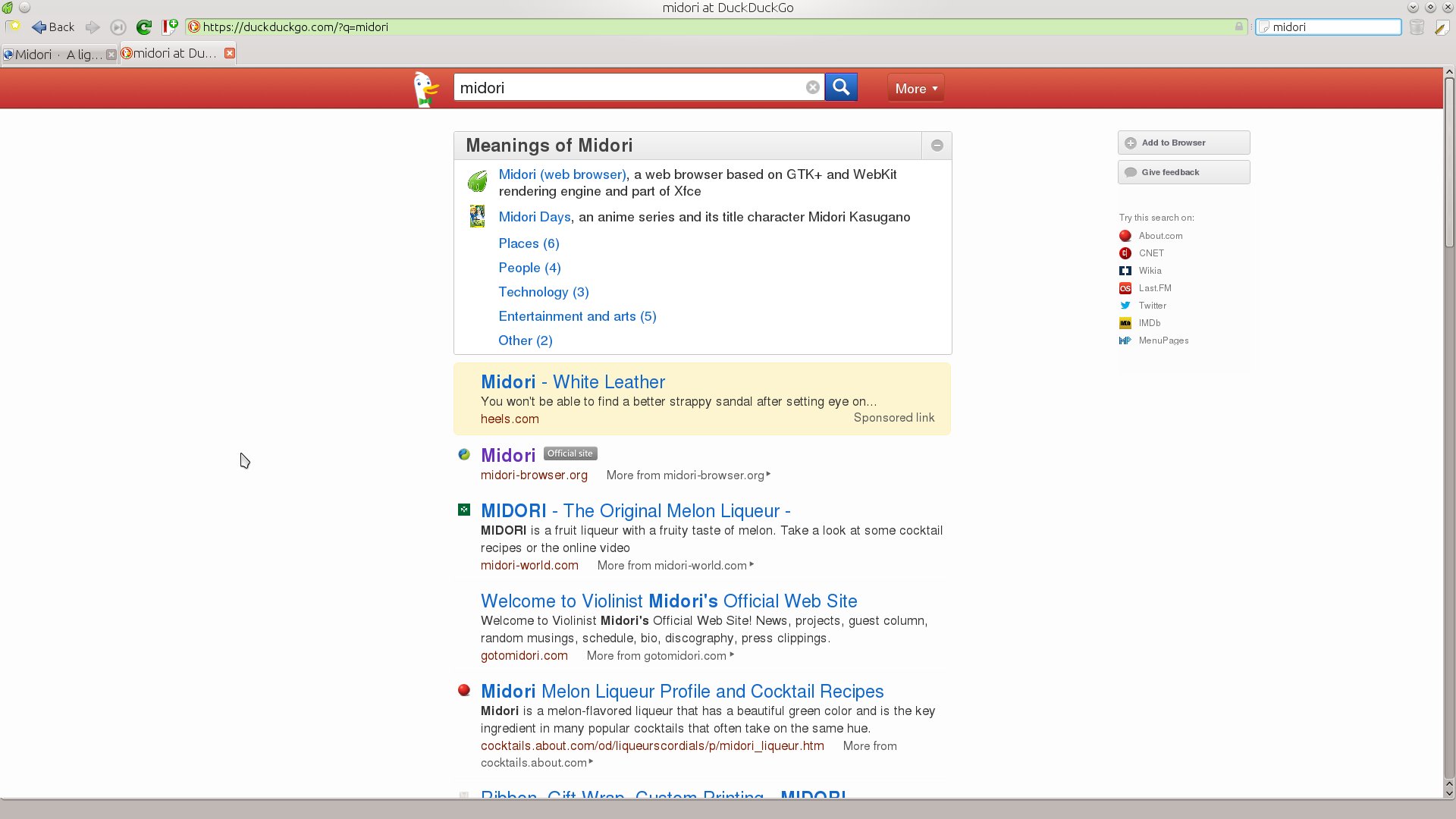This screenshot has width=1456, height=819.
Task: Open the Midori - White Leather sponsored link
Action: 573,382
